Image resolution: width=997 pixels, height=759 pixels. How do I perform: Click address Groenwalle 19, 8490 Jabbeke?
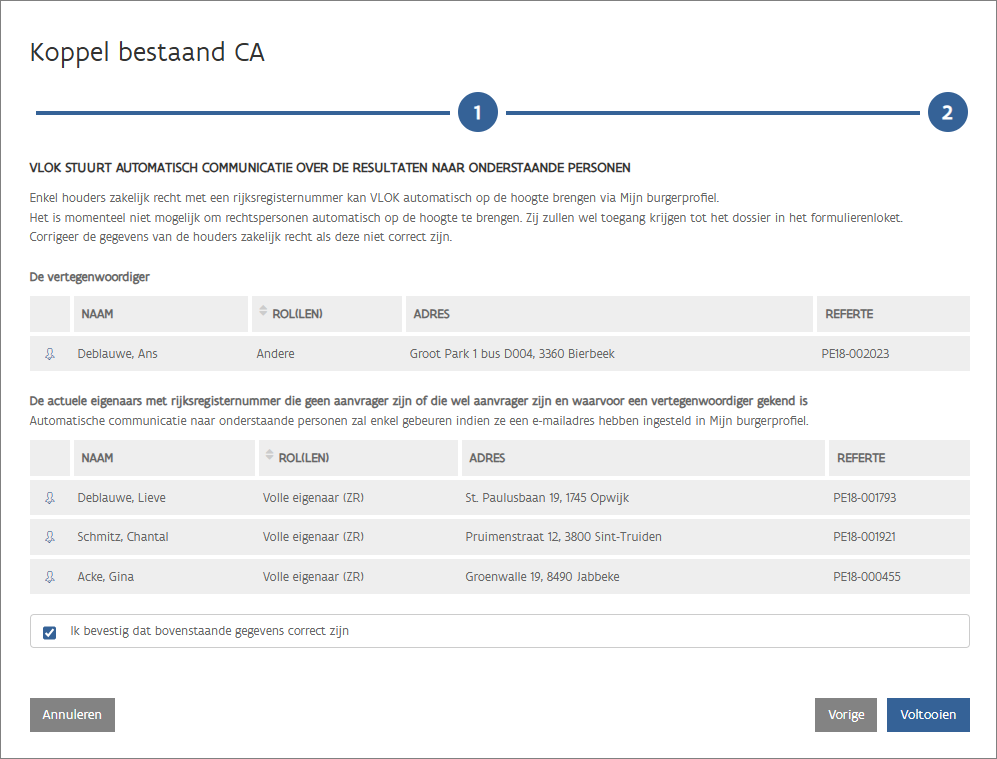pyautogui.click(x=539, y=577)
